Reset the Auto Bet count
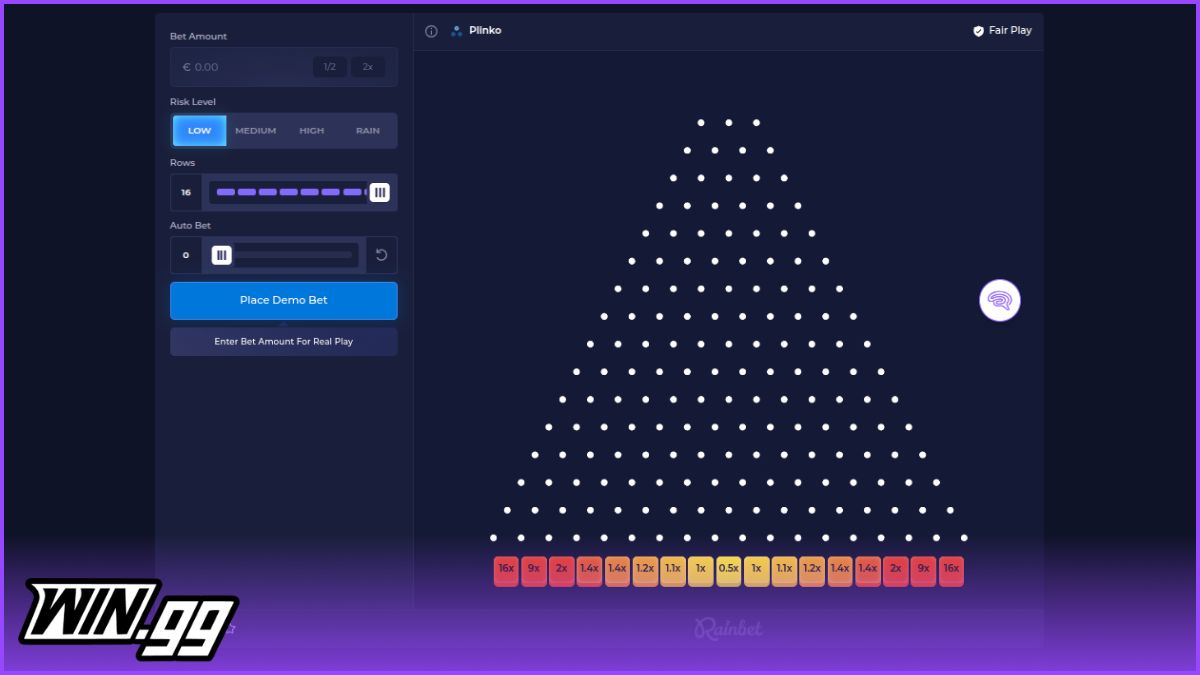The width and height of the screenshot is (1200, 675). pyautogui.click(x=381, y=255)
